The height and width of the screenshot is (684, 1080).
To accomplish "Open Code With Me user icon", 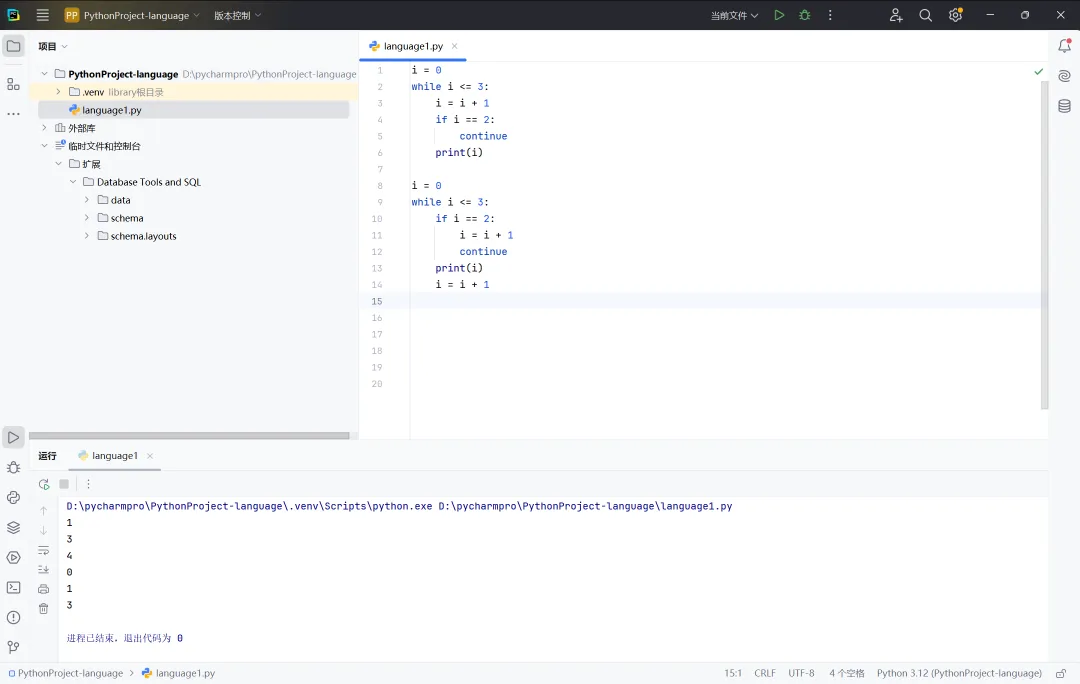I will click(895, 15).
